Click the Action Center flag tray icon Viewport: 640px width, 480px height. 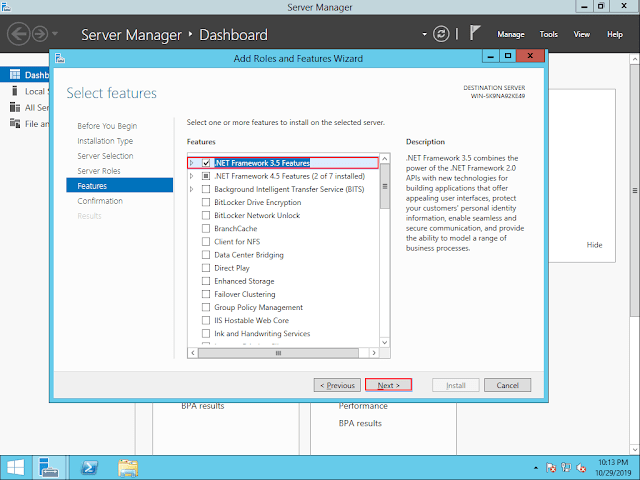click(551, 468)
